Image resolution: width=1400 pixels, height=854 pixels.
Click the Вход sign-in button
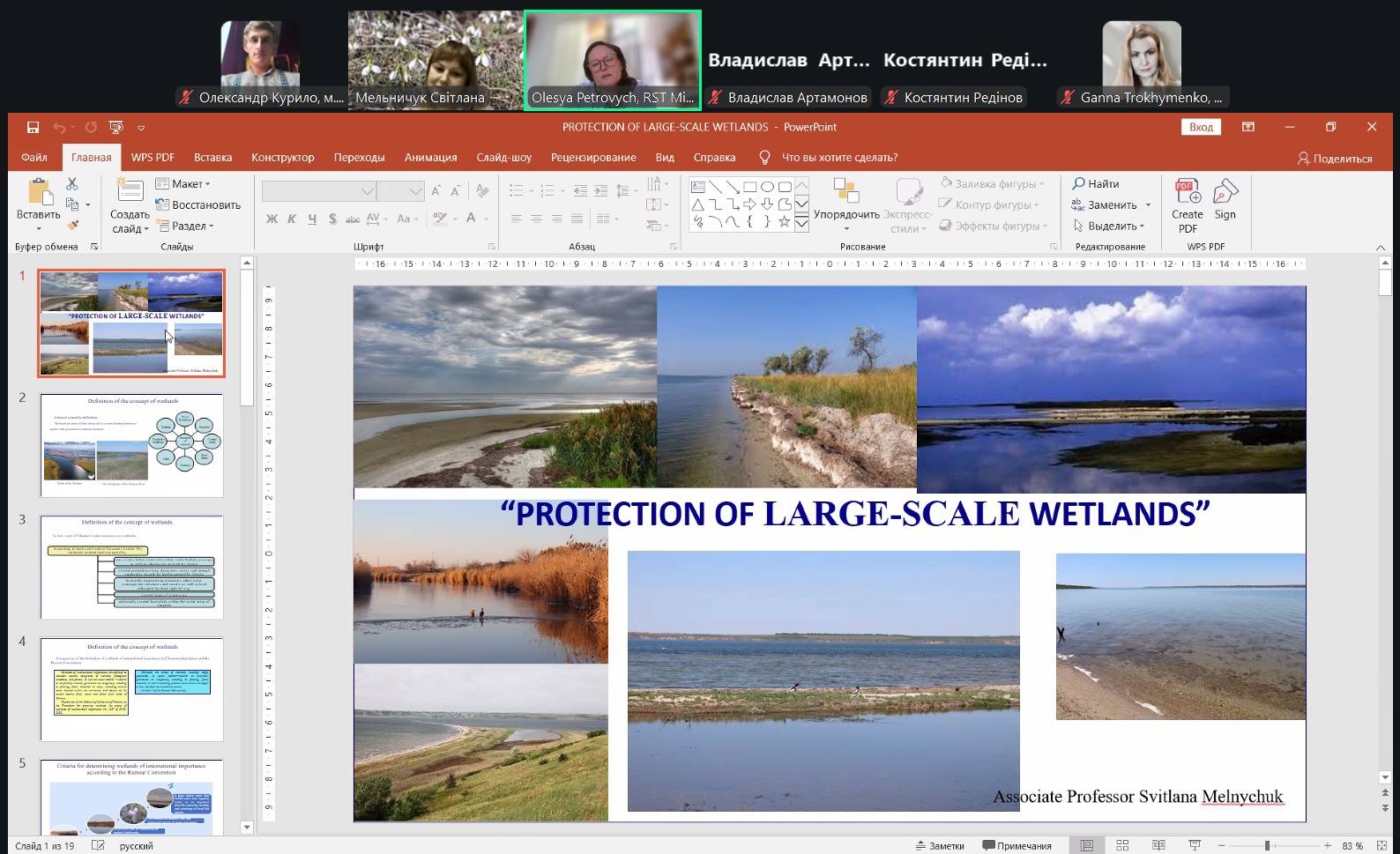(x=1201, y=127)
